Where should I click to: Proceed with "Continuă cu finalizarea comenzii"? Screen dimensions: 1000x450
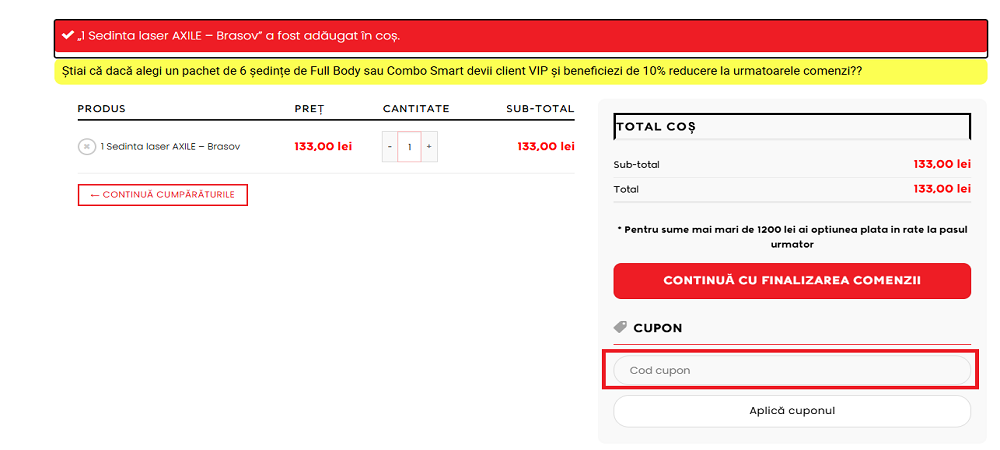click(792, 281)
